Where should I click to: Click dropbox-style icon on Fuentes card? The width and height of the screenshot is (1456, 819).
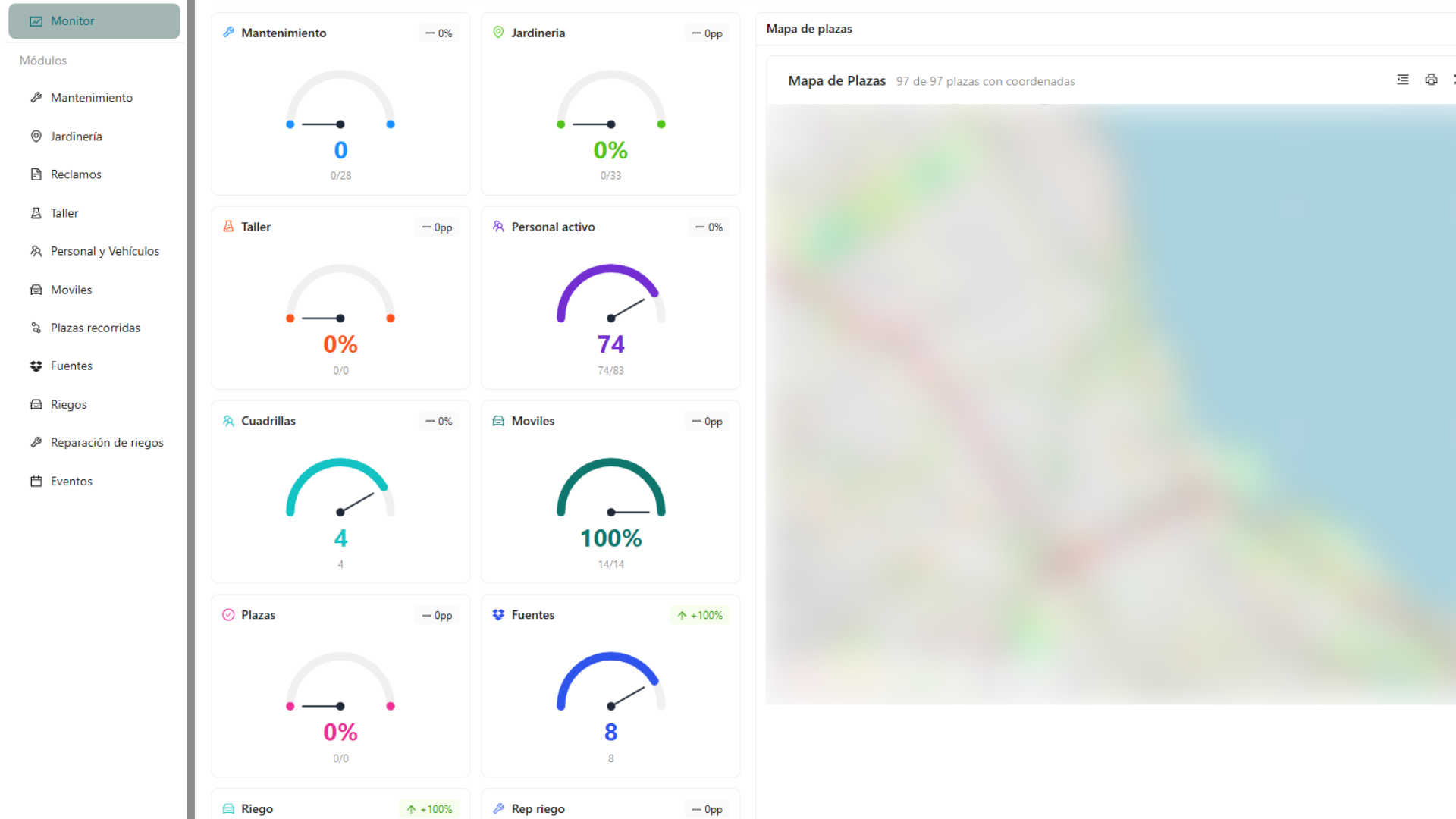click(498, 614)
